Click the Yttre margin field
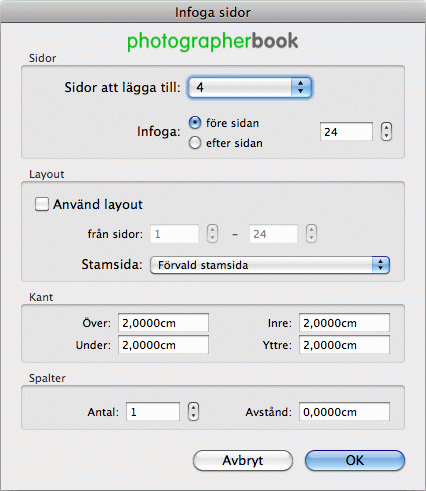This screenshot has width=426, height=491. 344,345
